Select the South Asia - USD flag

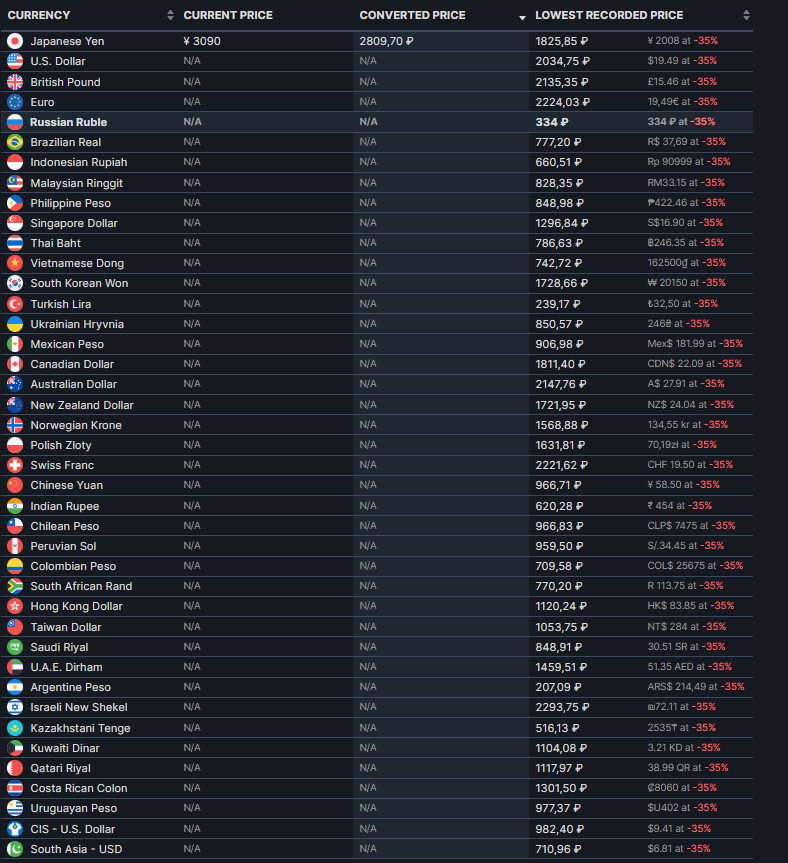[x=15, y=849]
